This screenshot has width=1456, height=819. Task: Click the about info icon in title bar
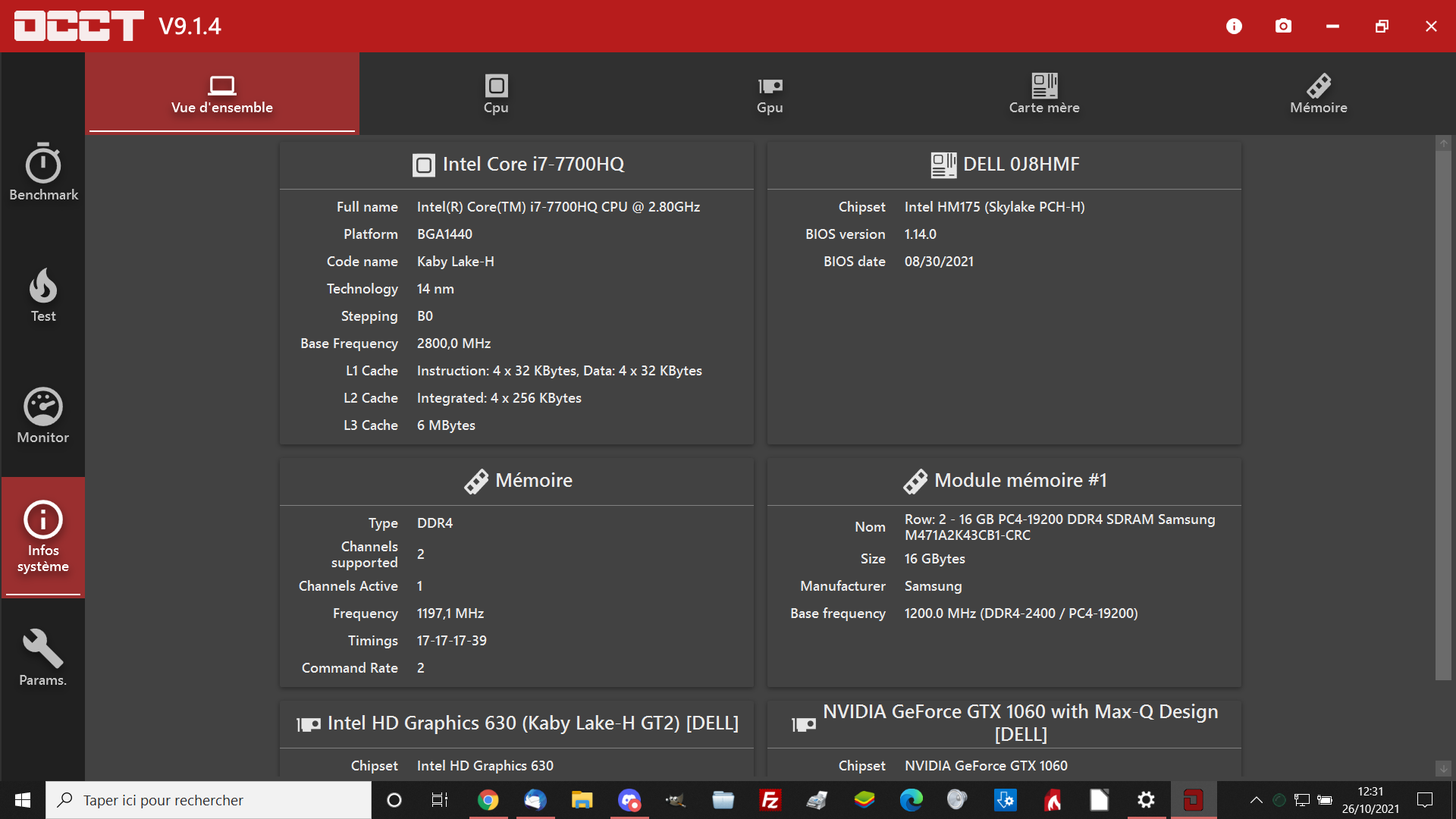(1234, 27)
